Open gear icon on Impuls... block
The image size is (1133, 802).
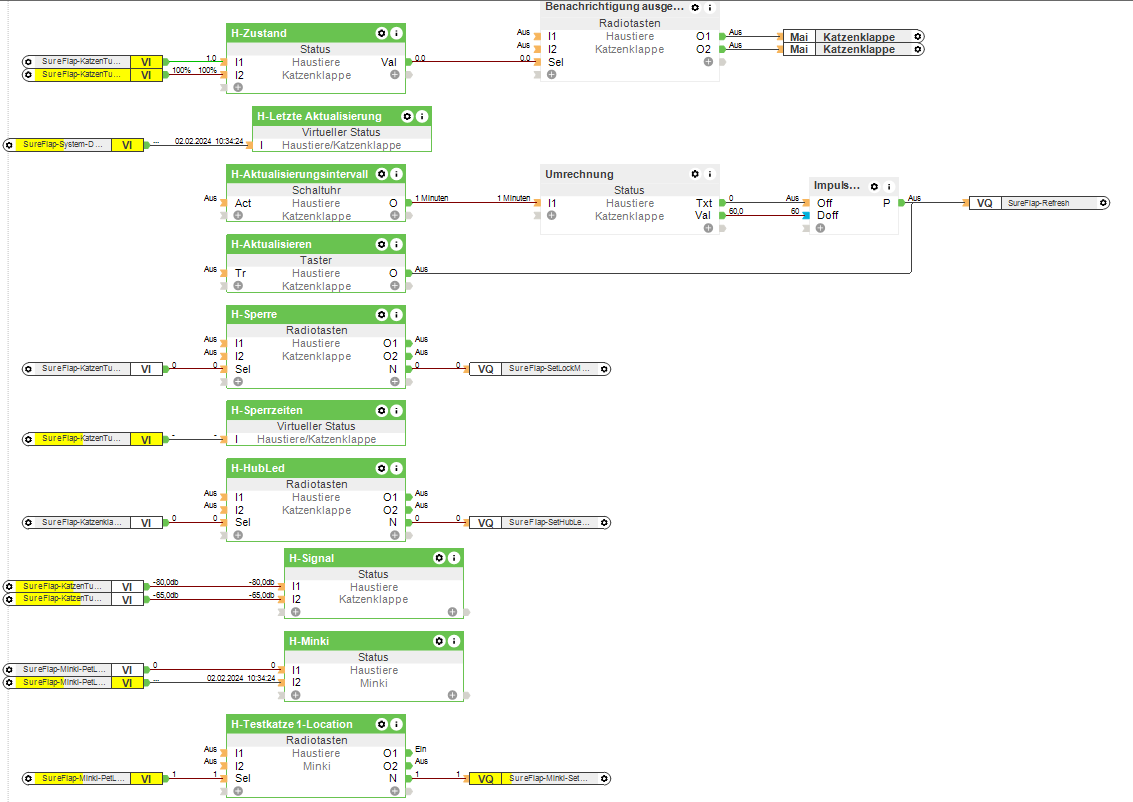[874, 186]
